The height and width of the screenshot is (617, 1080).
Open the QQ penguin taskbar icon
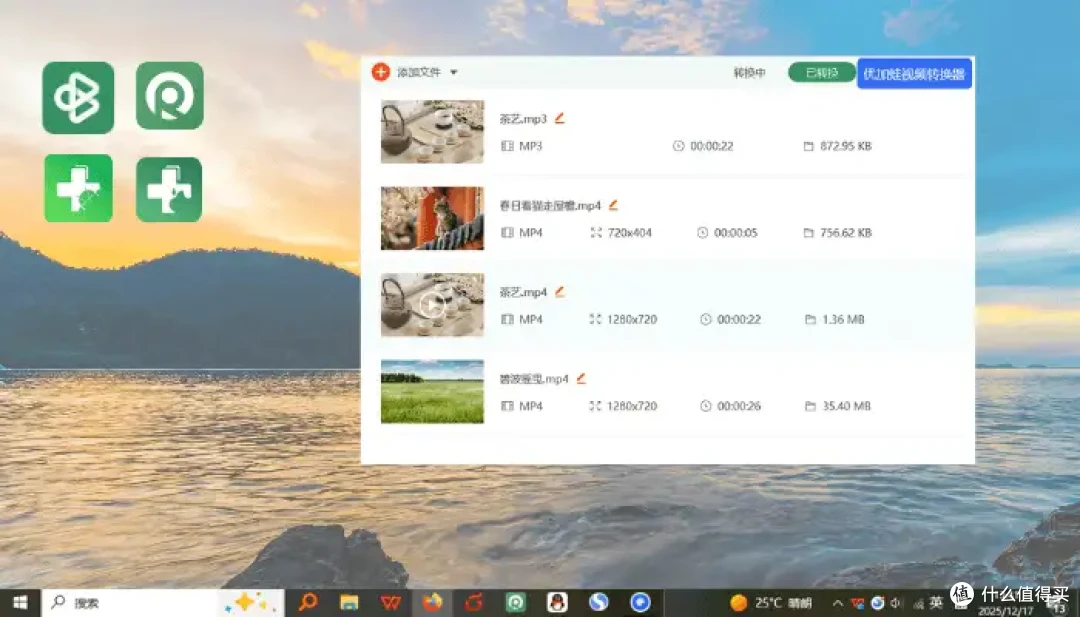[557, 603]
